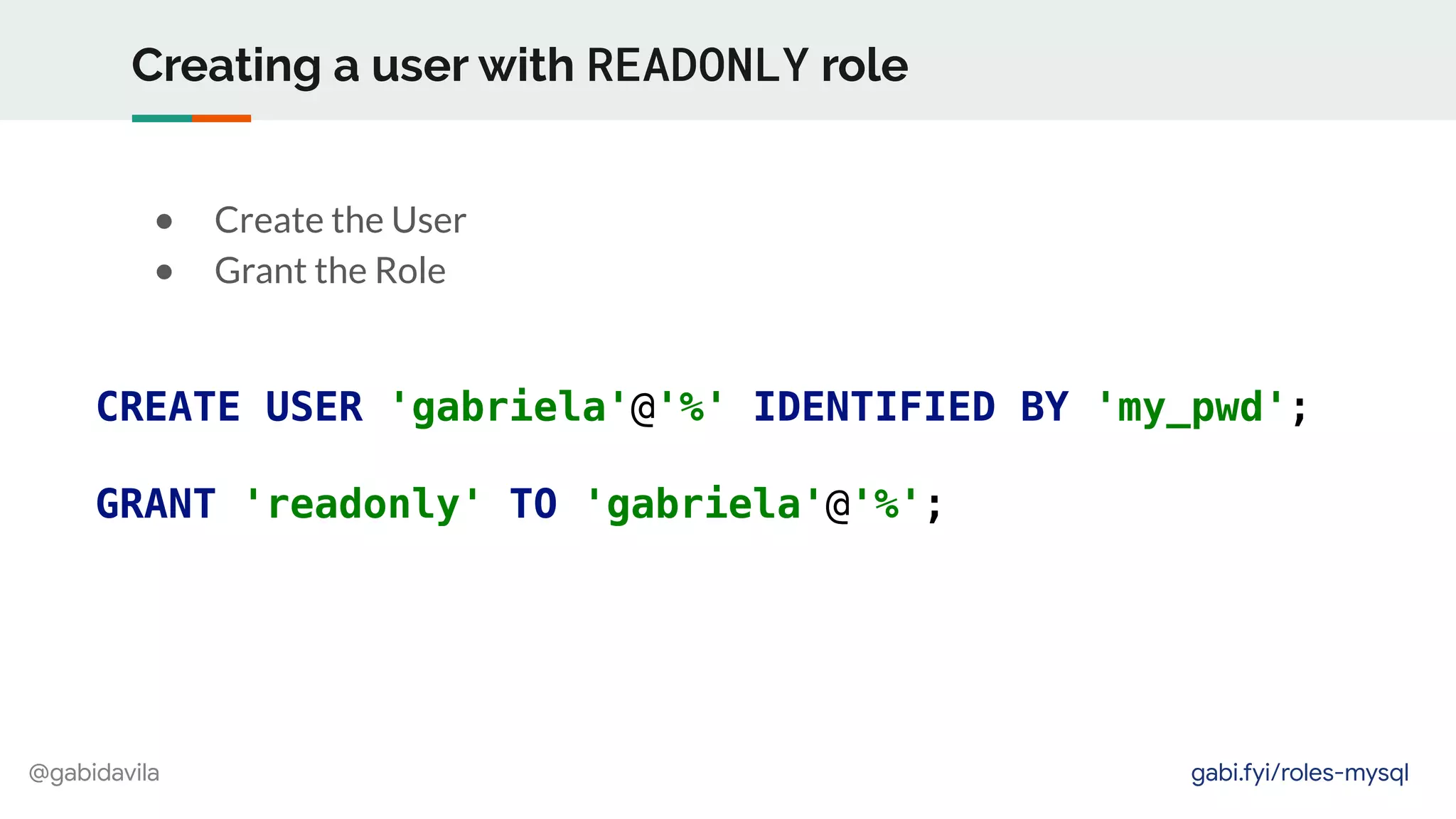Click the 'readonly' role string
The height and width of the screenshot is (819, 1456).
coord(363,504)
